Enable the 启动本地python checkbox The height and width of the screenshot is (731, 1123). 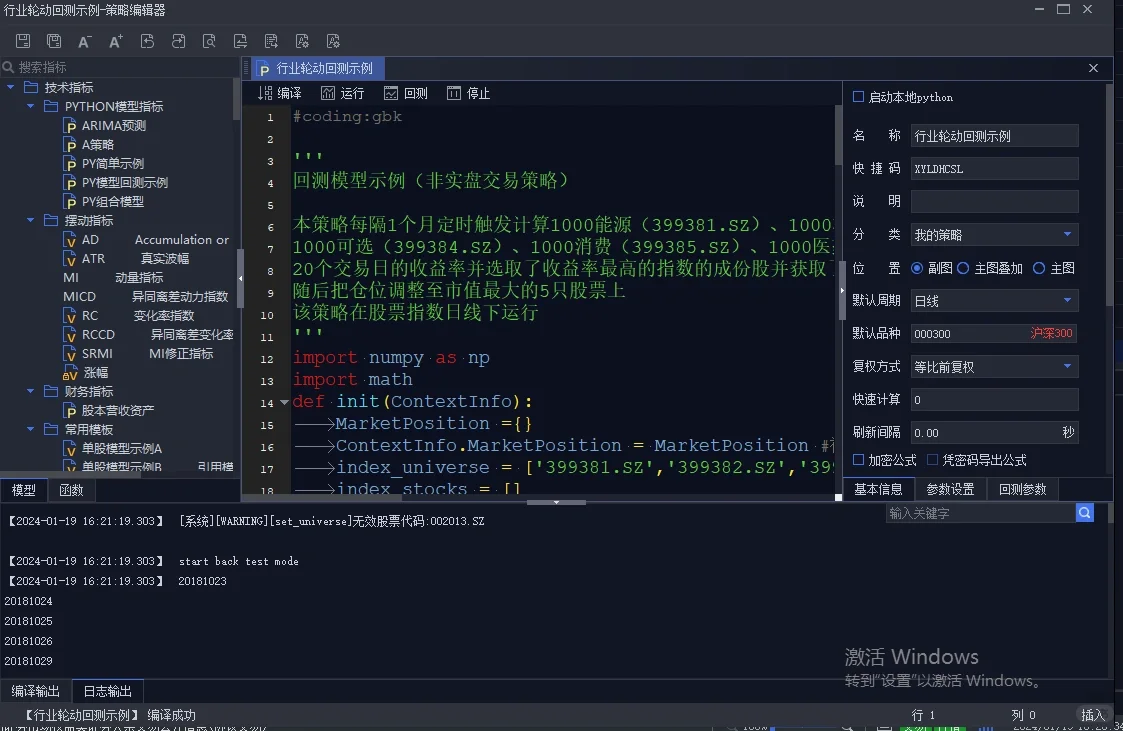858,97
